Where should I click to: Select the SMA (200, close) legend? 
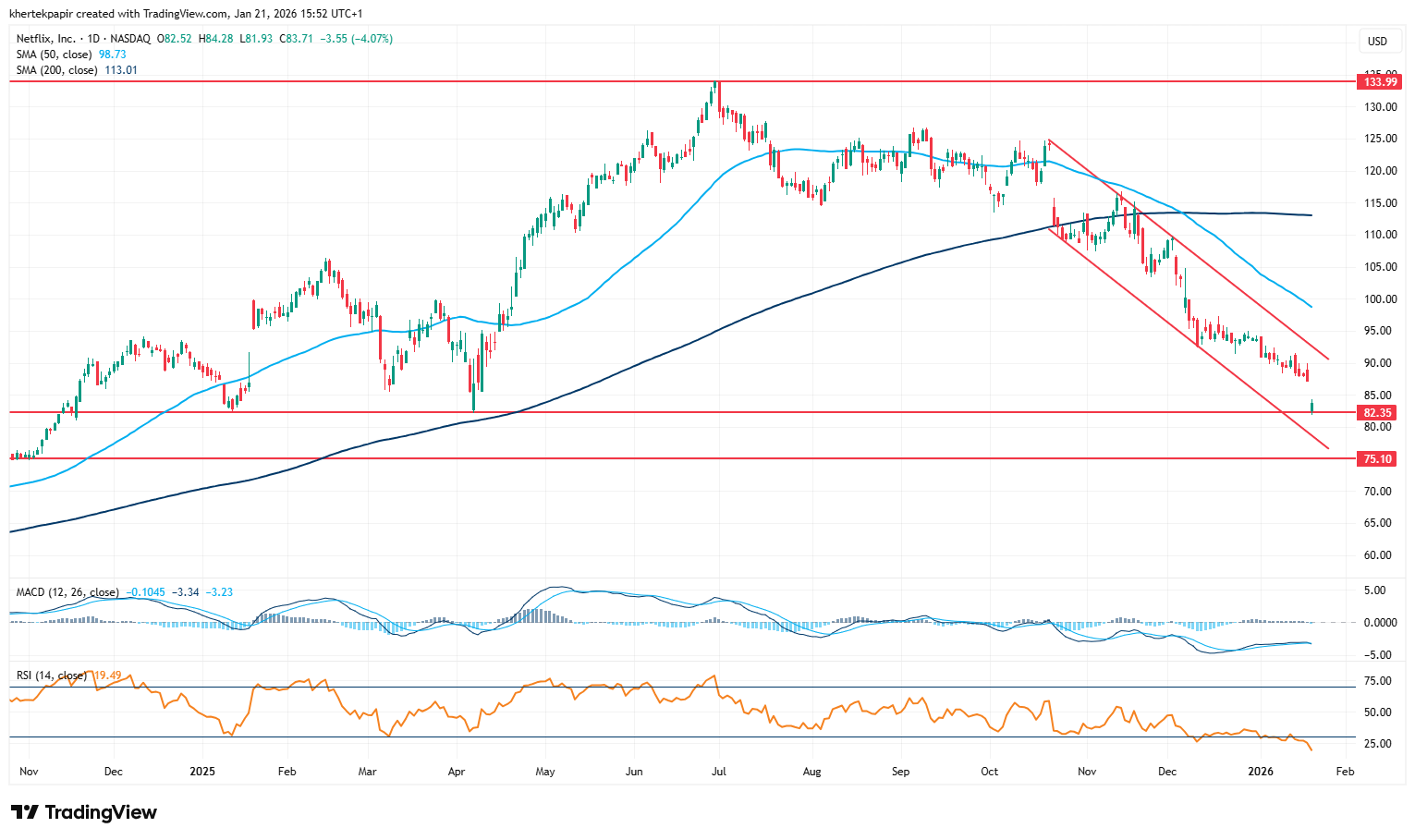(56, 70)
